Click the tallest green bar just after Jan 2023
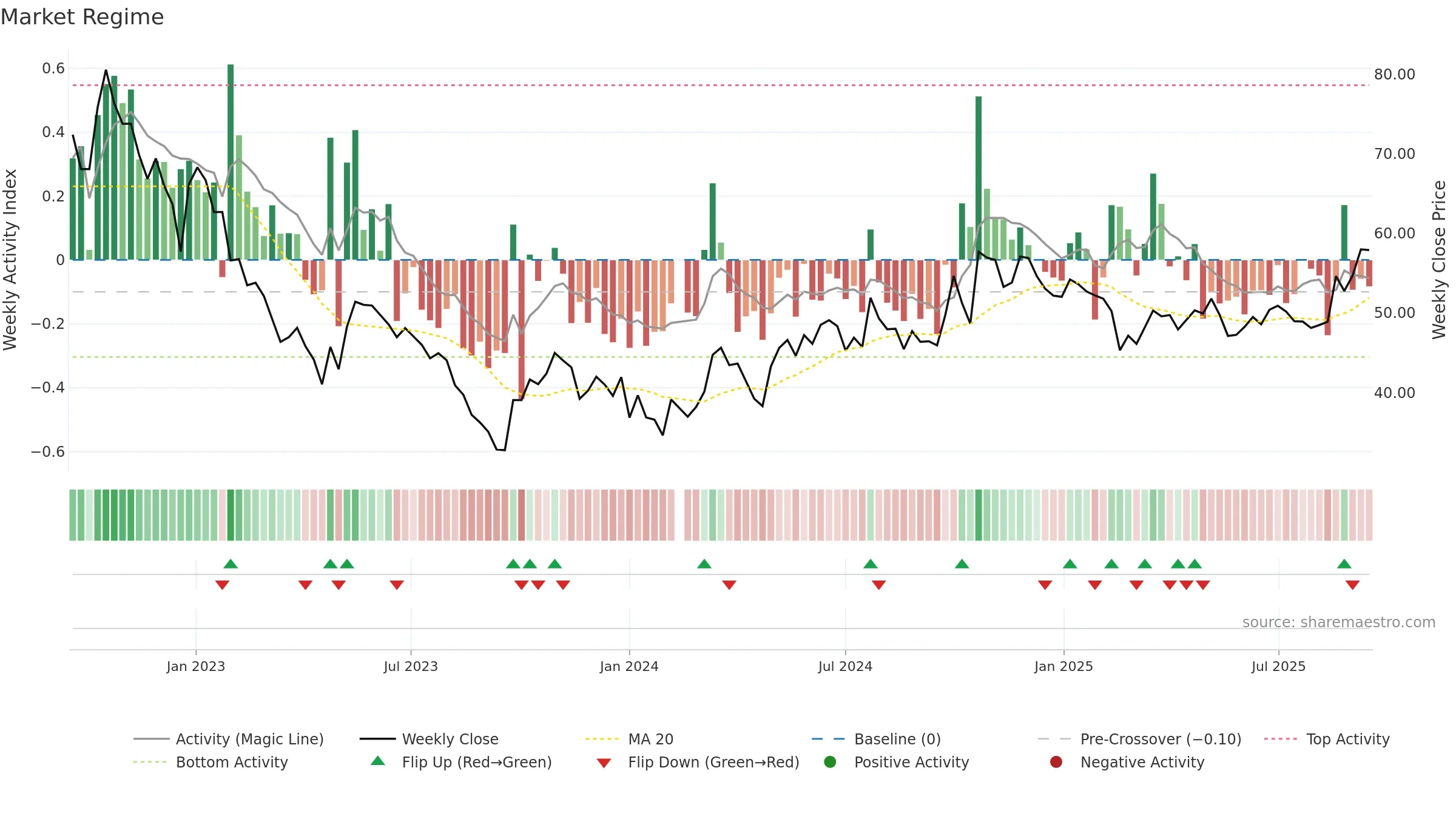1456x819 pixels. point(231,162)
